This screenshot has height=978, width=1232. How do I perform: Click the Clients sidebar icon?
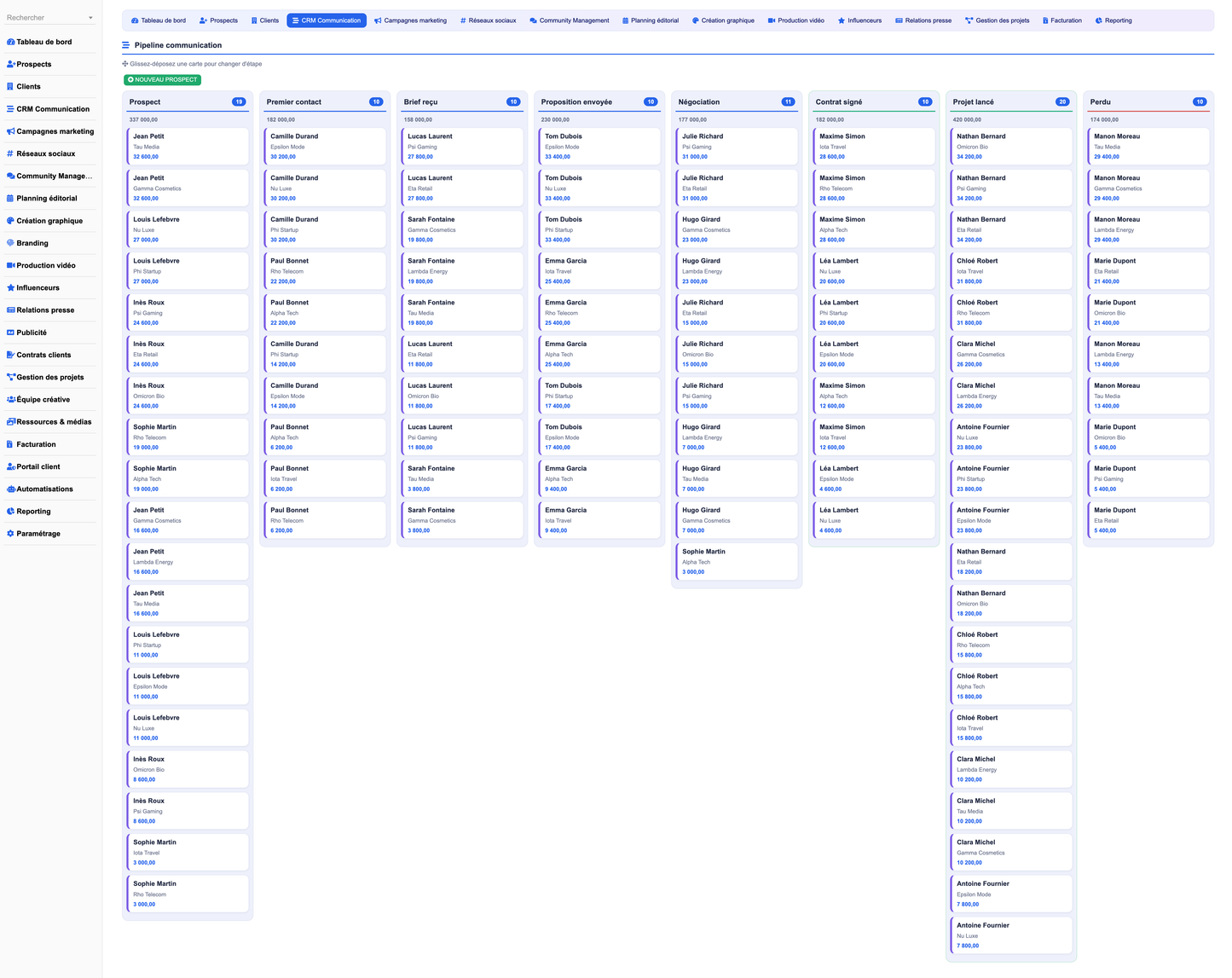(10, 86)
